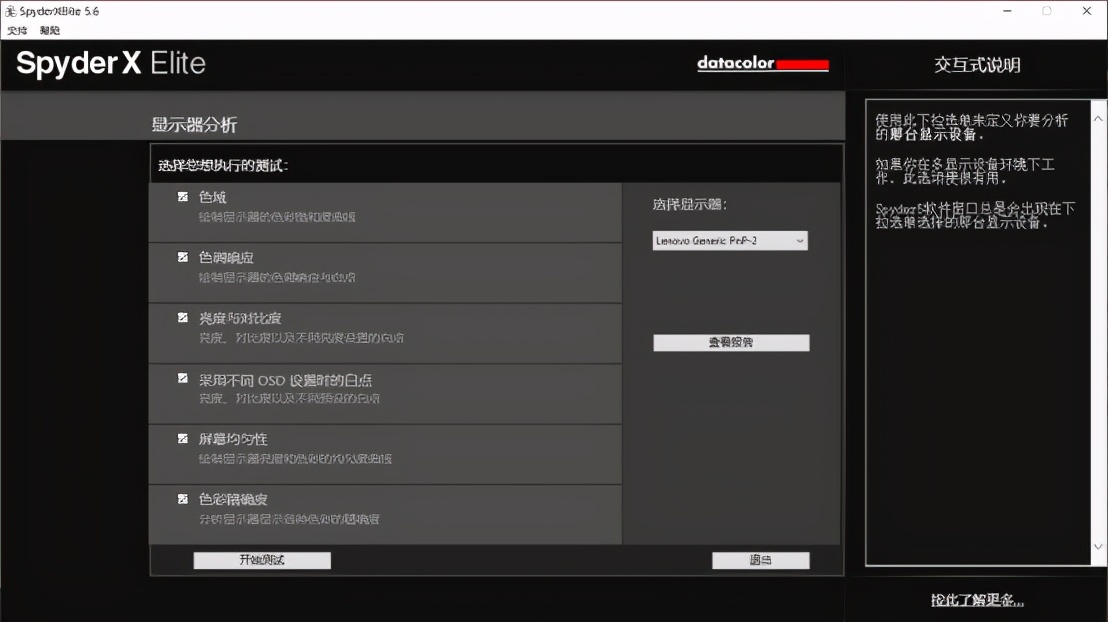Toggle the 色彩精确度 (Color Accuracy) checkbox
Image resolution: width=1108 pixels, height=622 pixels.
point(183,500)
